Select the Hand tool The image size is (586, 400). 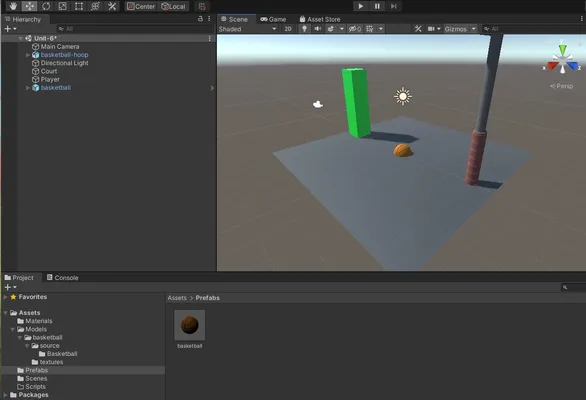coord(13,6)
